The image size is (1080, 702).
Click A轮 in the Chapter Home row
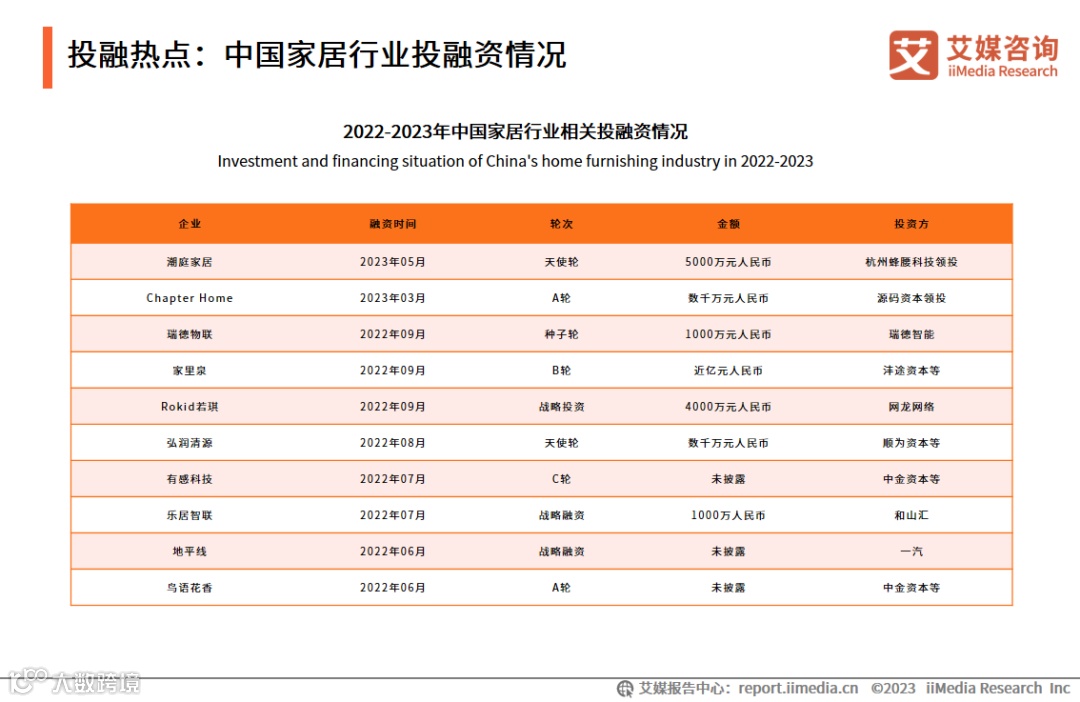coord(561,298)
